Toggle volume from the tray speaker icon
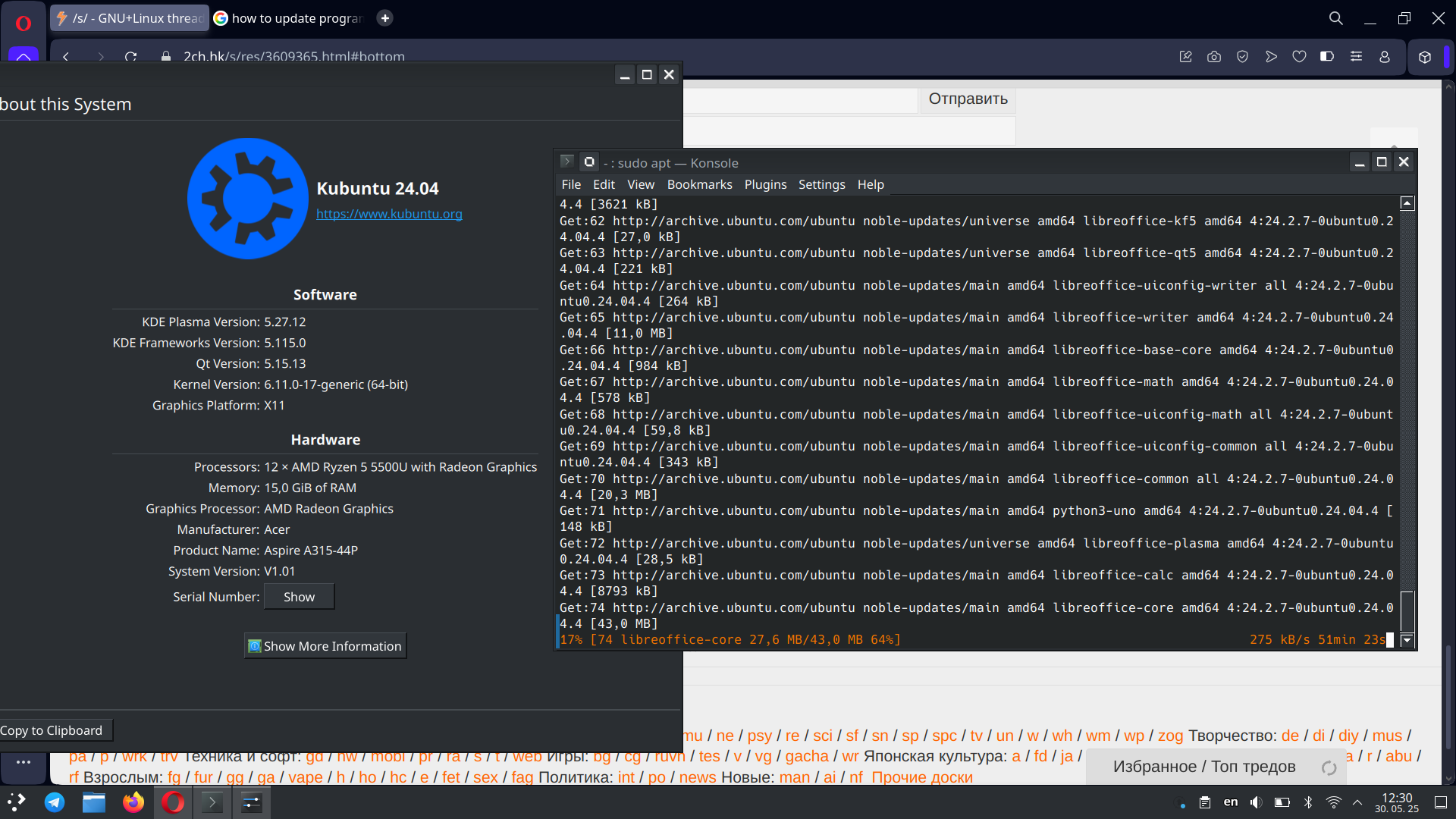 [1256, 802]
